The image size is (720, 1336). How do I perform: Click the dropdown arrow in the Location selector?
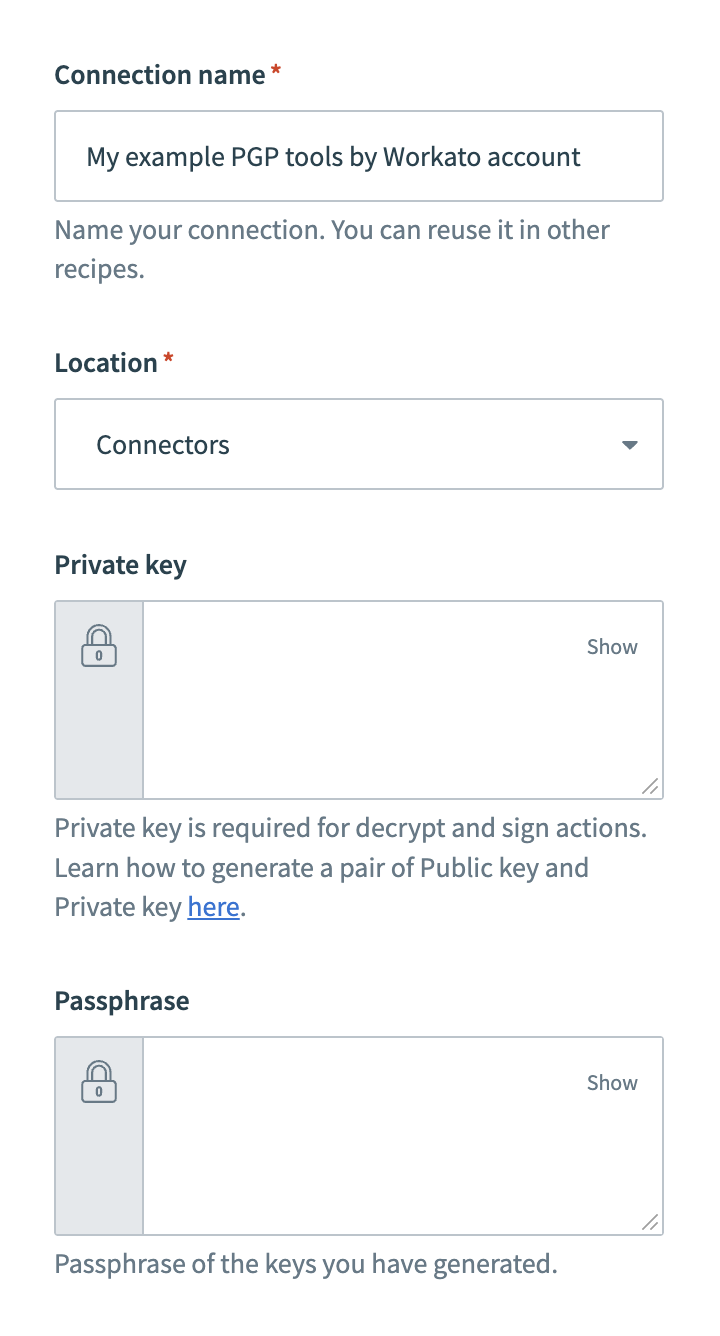click(630, 444)
